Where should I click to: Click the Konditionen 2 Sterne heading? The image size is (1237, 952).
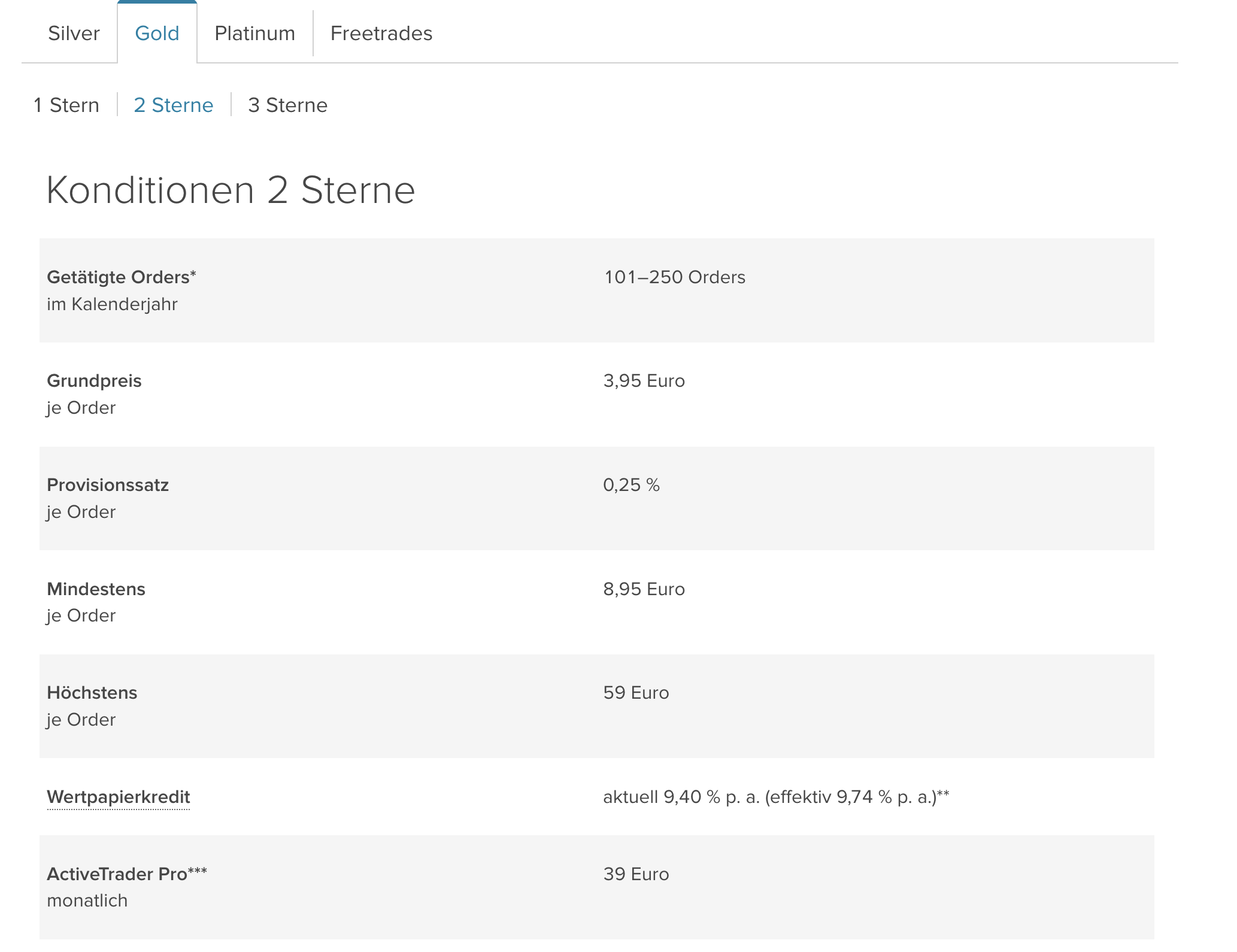(x=231, y=190)
